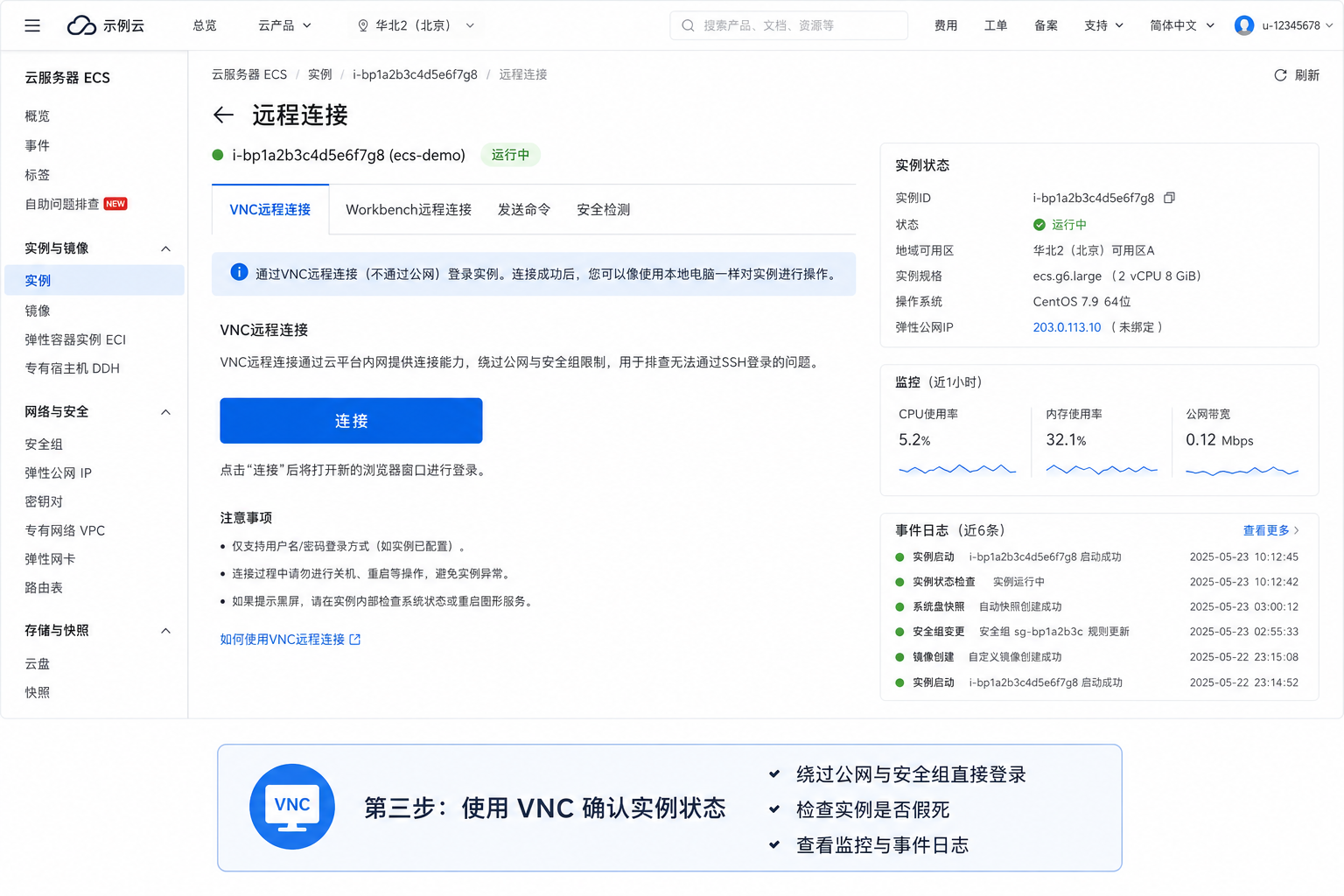Click the location pin icon by 华北2
1344x896 pixels.
point(363,26)
